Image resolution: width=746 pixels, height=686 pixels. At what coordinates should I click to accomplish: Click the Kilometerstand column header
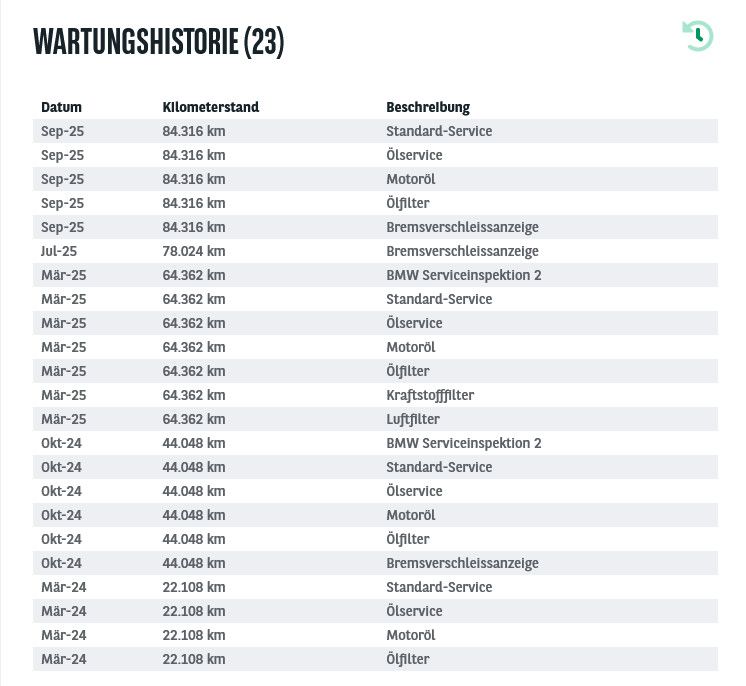coord(211,107)
